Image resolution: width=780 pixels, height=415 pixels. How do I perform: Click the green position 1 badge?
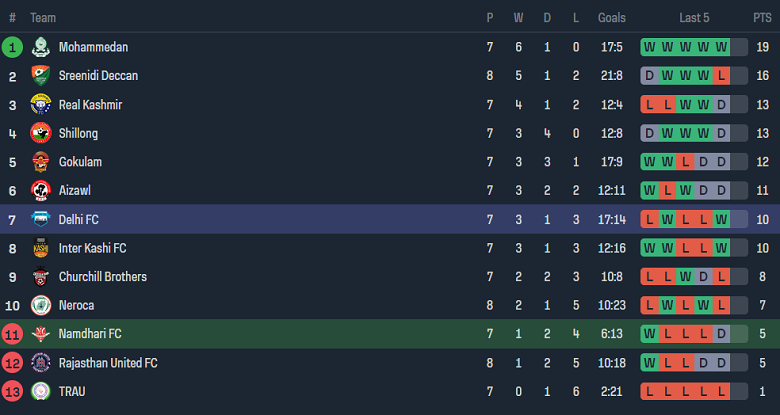click(x=13, y=47)
